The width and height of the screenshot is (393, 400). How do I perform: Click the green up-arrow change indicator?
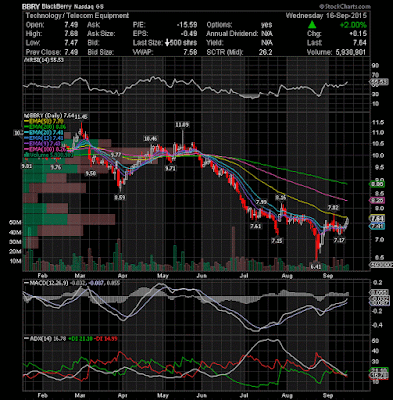click(x=312, y=24)
